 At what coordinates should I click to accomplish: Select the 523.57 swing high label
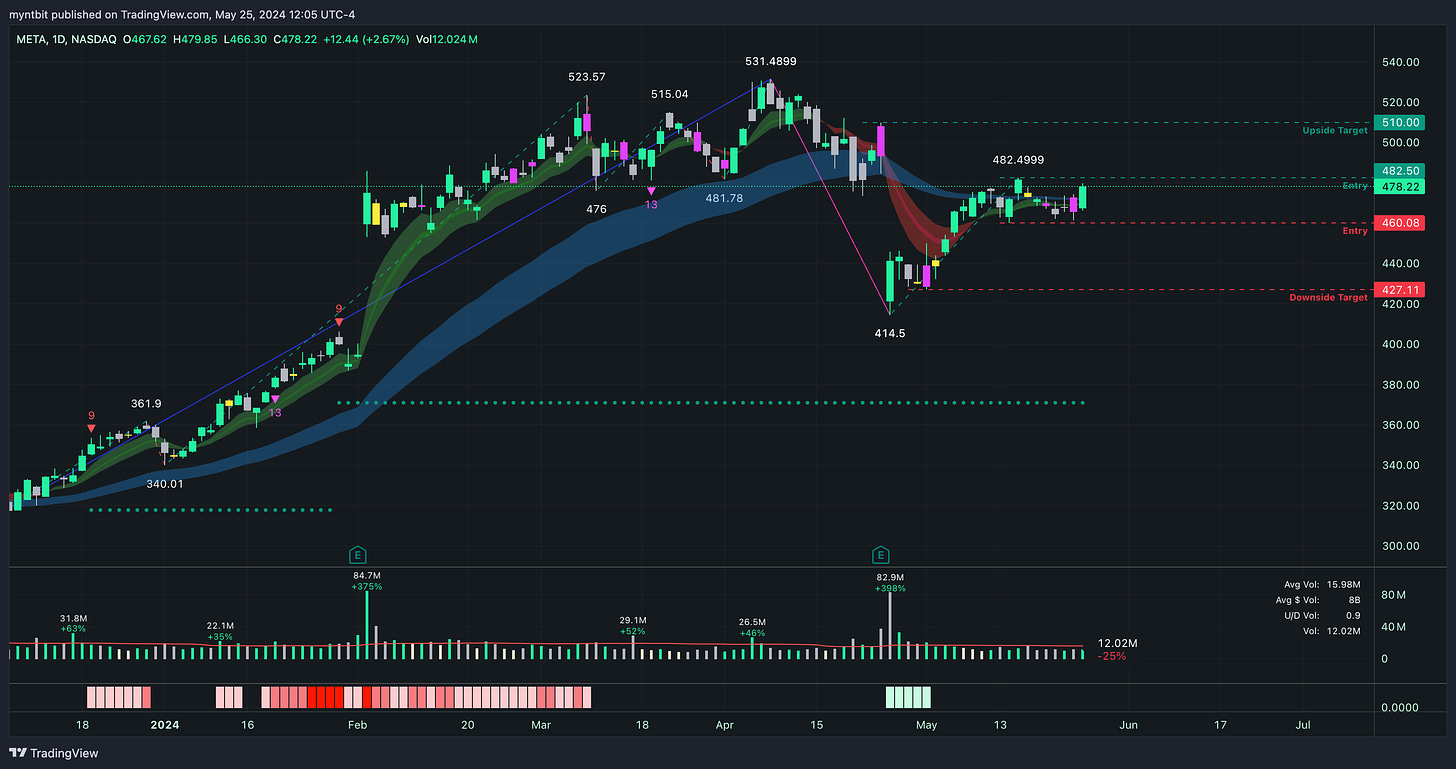585,77
